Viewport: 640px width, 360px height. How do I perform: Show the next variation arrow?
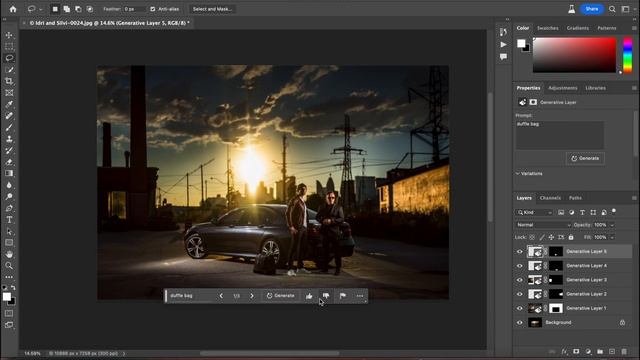(x=252, y=296)
